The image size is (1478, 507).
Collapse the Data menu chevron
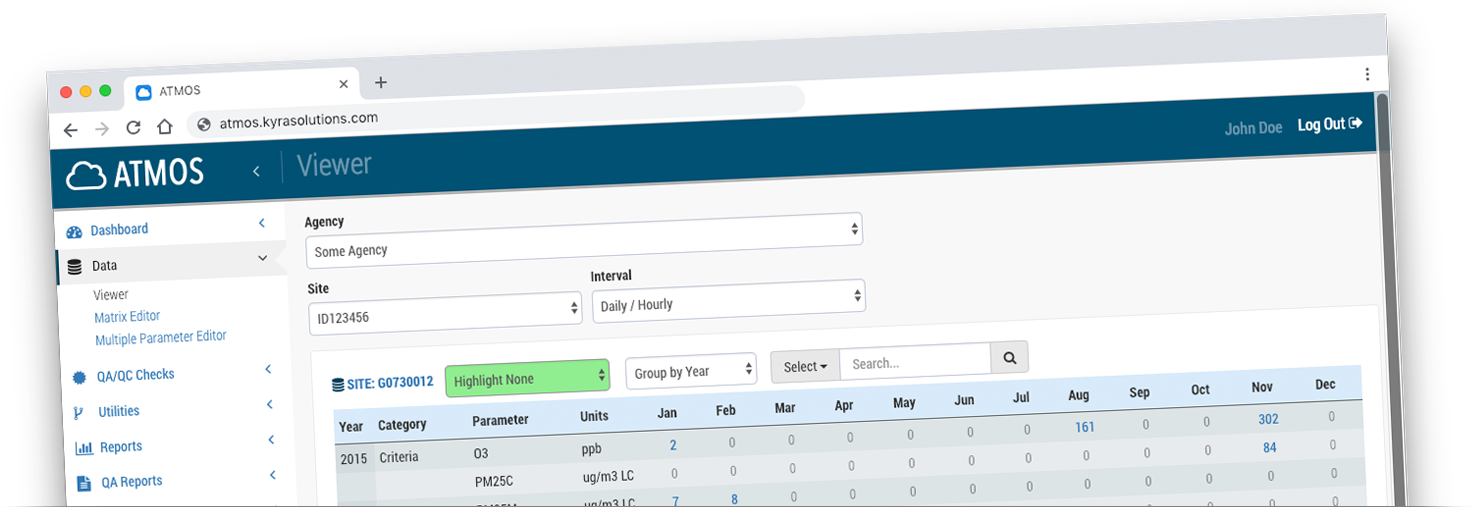point(263,258)
